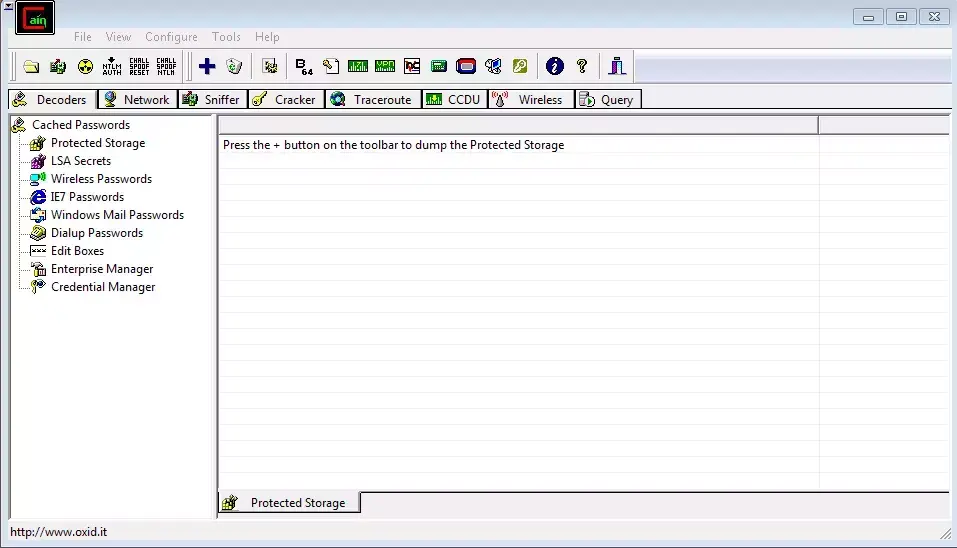The height and width of the screenshot is (548, 957).
Task: Select Dialup Passwords in the tree
Action: pyautogui.click(x=96, y=233)
